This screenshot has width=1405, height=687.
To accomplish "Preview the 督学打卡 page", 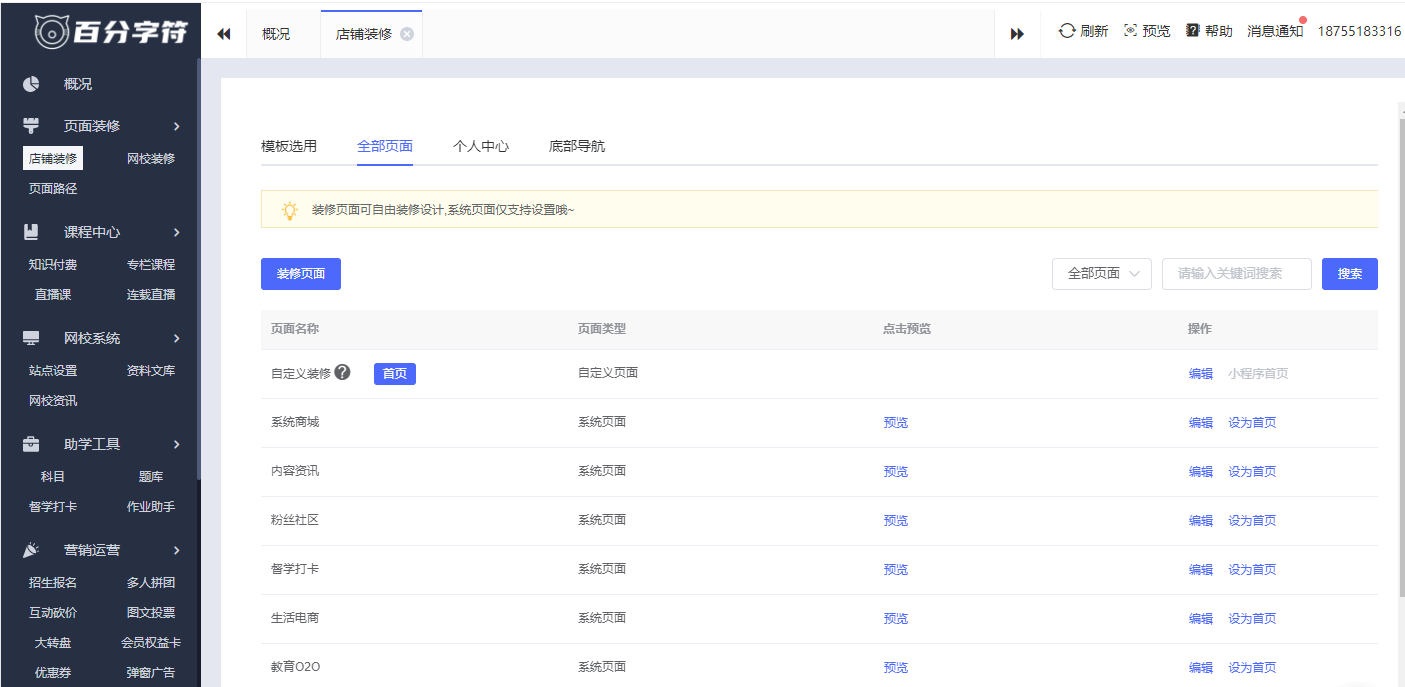I will [896, 570].
